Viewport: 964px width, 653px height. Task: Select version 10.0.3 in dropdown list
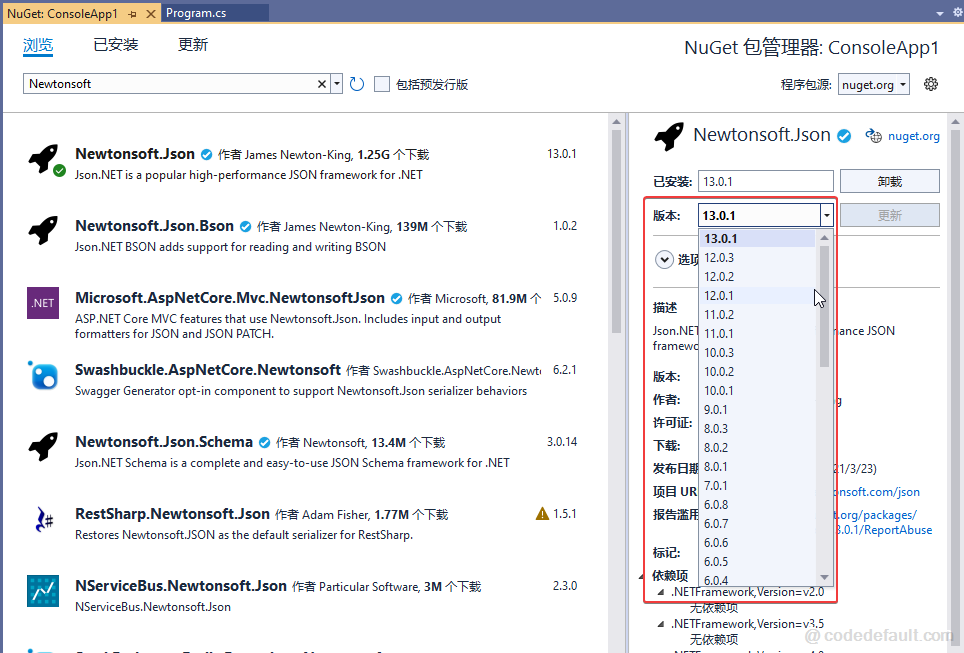(757, 353)
